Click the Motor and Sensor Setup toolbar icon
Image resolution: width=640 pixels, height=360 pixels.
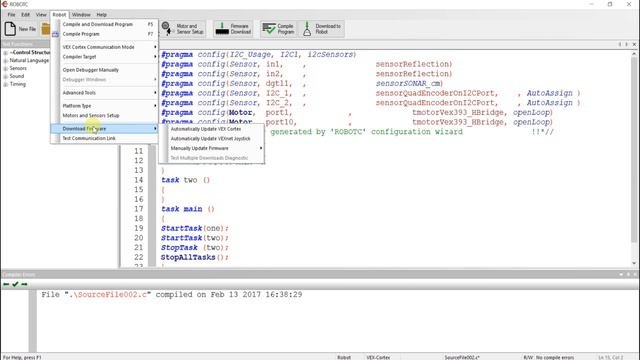click(166, 29)
